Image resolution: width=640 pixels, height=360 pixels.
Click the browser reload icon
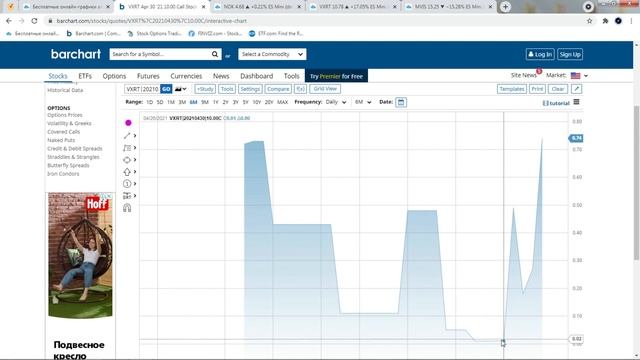tap(34, 21)
